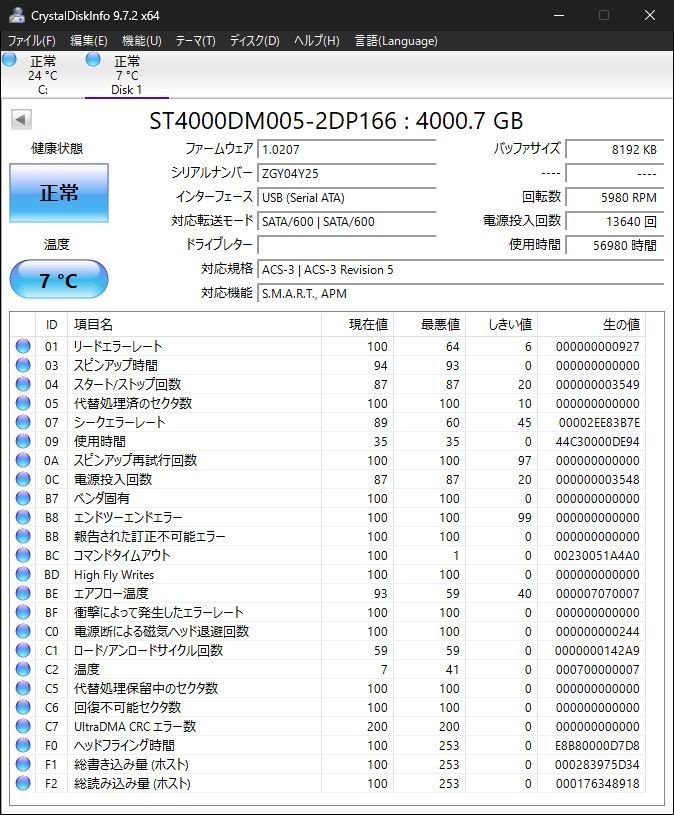The width and height of the screenshot is (674, 815).
Task: Click serial number field ZGY04Y25
Action: point(347,174)
